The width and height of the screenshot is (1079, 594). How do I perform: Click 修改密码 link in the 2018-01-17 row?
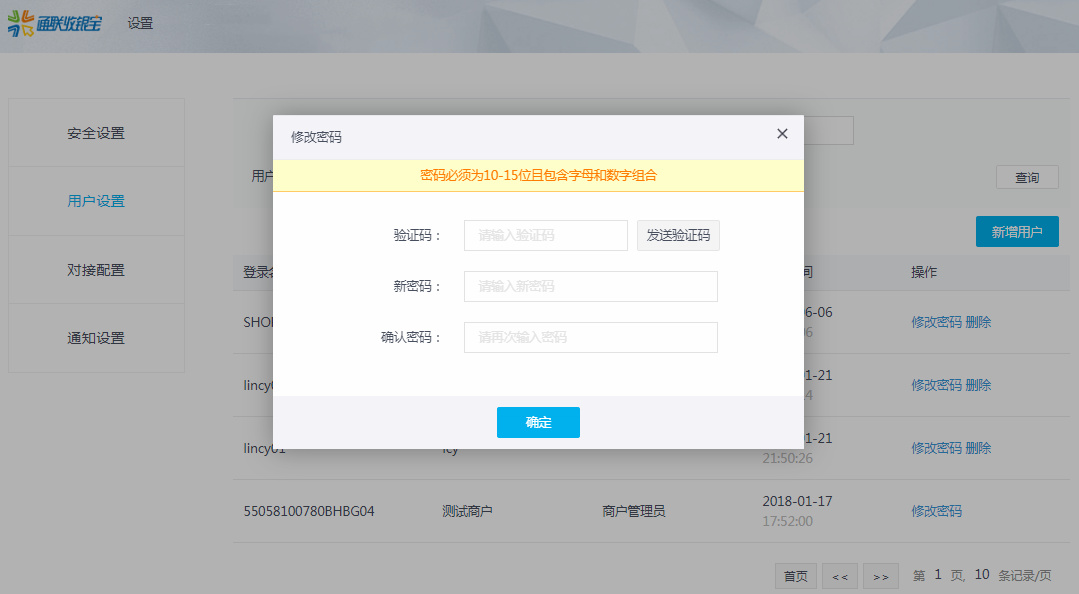pyautogui.click(x=937, y=511)
